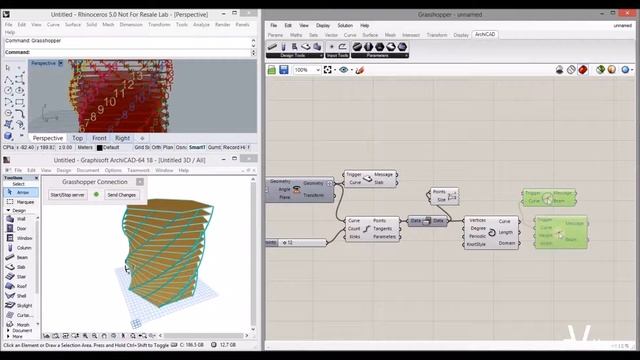Open the Curve tab in Grasshopper
This screenshot has height=360, width=640.
coord(350,35)
